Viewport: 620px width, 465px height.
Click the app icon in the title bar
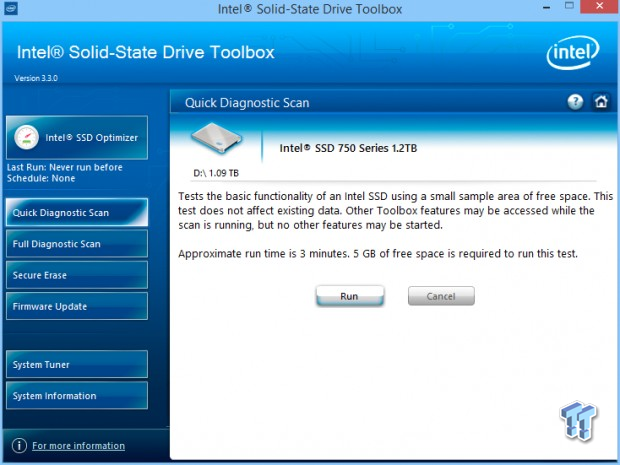(10, 8)
